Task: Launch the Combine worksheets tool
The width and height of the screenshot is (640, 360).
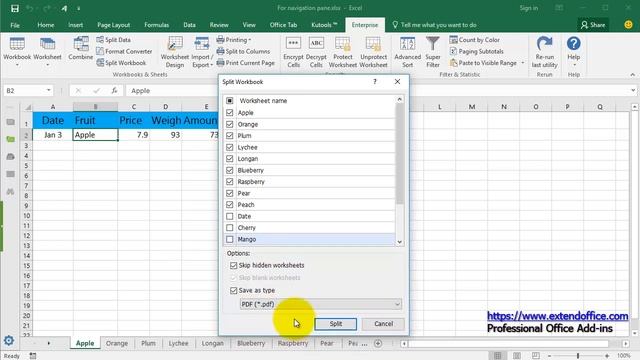Action: pyautogui.click(x=80, y=49)
